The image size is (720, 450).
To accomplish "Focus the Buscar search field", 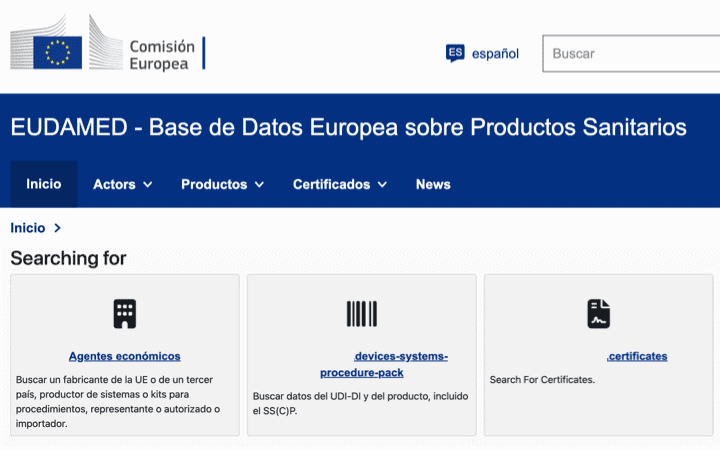I will tap(631, 53).
